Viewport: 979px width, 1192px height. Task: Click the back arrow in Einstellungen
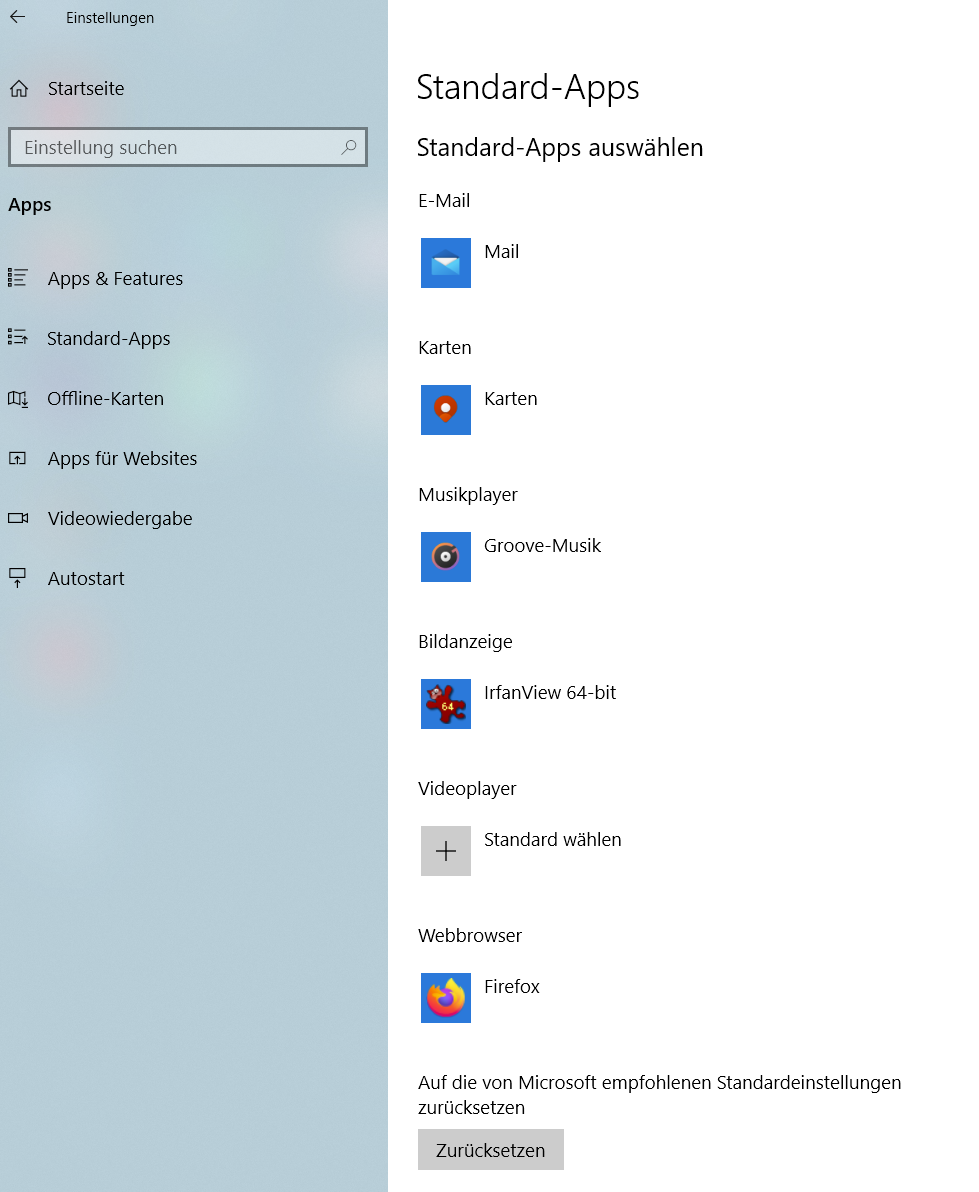point(17,17)
